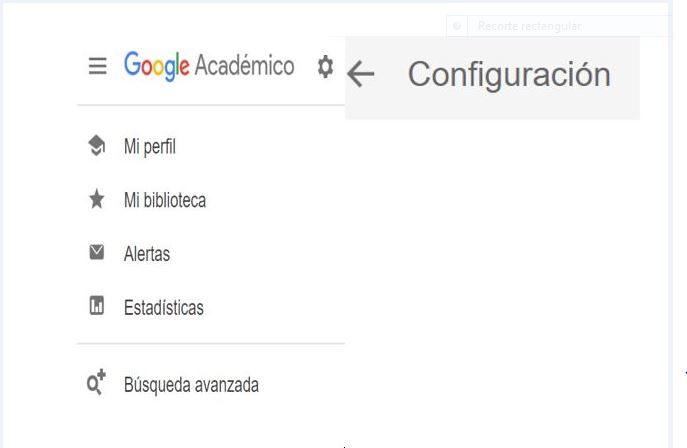Click the colored Google wordmark
The image size is (687, 448).
157,66
